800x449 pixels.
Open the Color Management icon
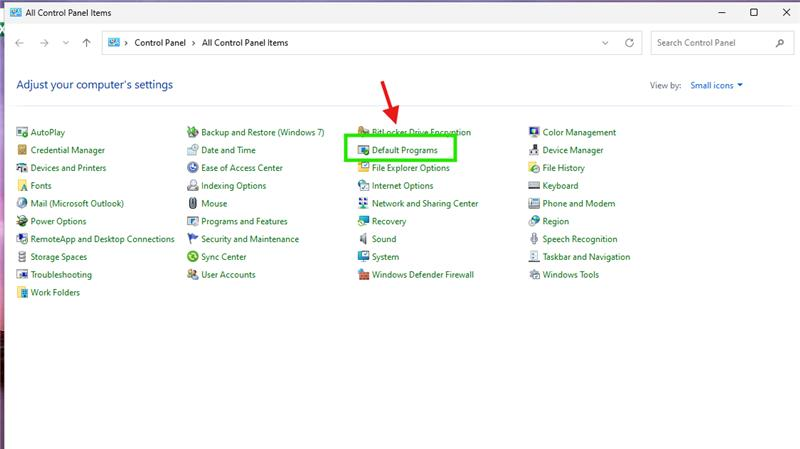click(534, 133)
